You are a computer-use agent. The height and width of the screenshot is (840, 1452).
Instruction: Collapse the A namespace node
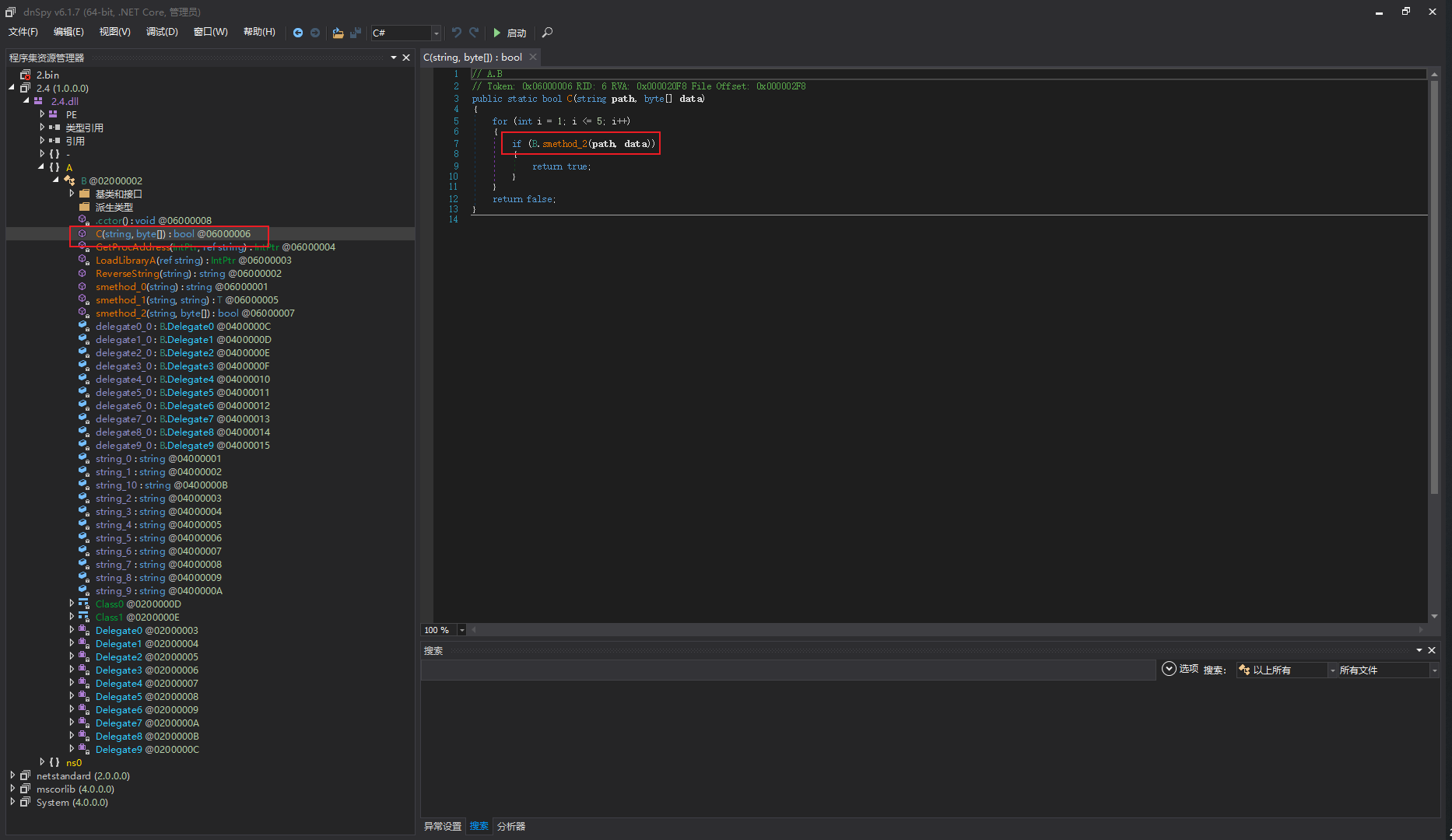[x=41, y=167]
